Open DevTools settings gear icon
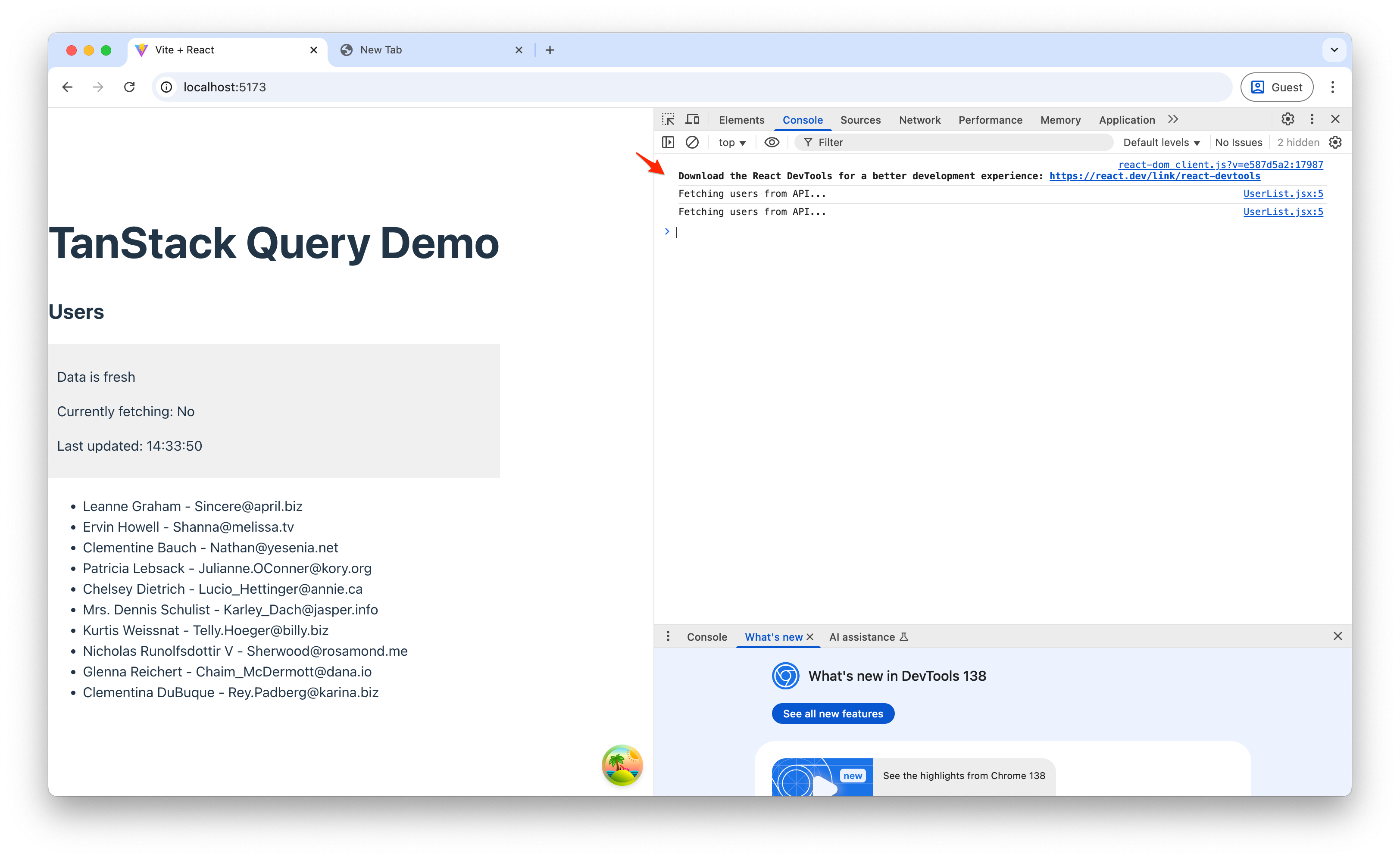The image size is (1400, 860). (1287, 119)
